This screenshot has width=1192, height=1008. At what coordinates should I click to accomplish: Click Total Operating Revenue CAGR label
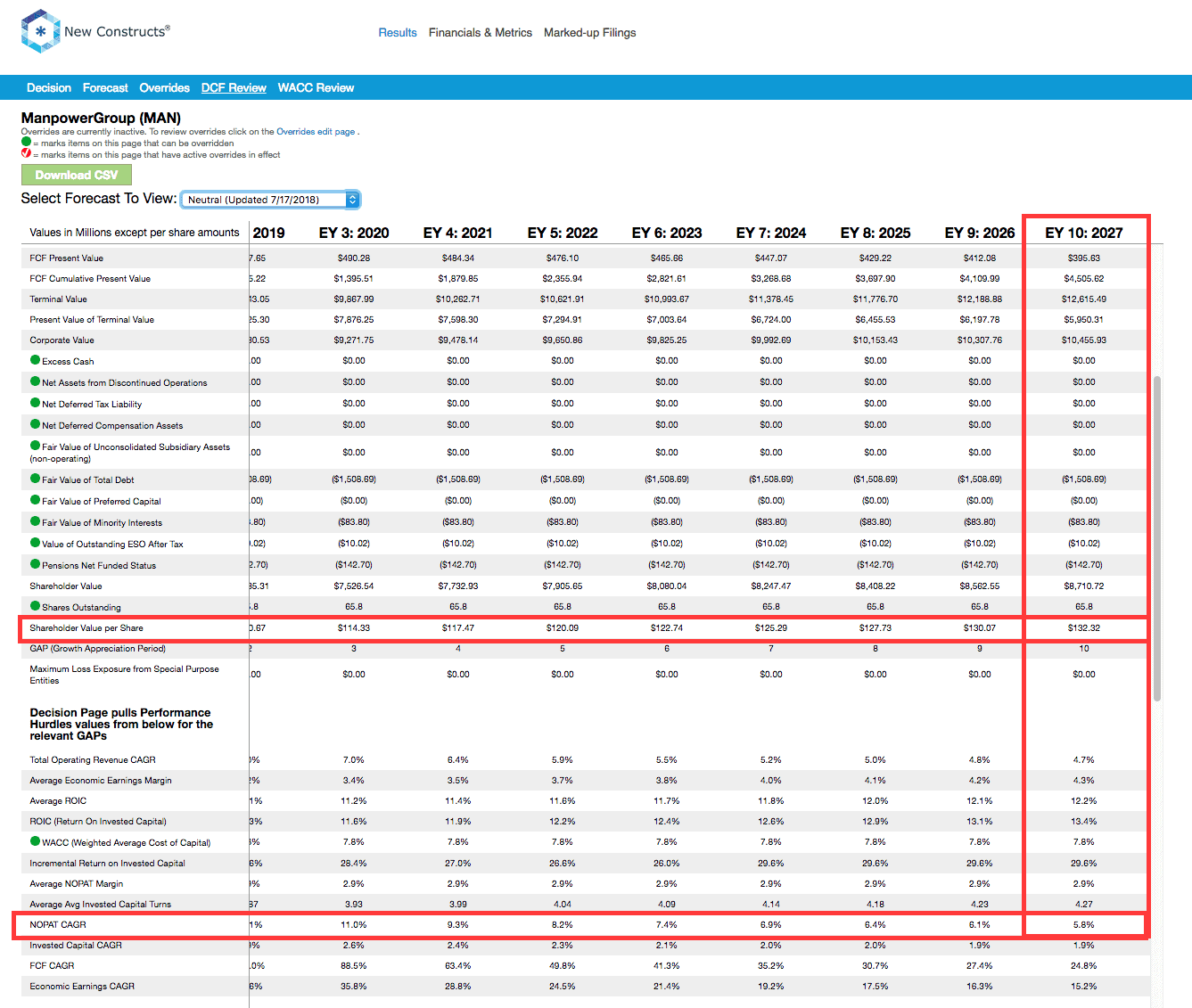coord(93,759)
